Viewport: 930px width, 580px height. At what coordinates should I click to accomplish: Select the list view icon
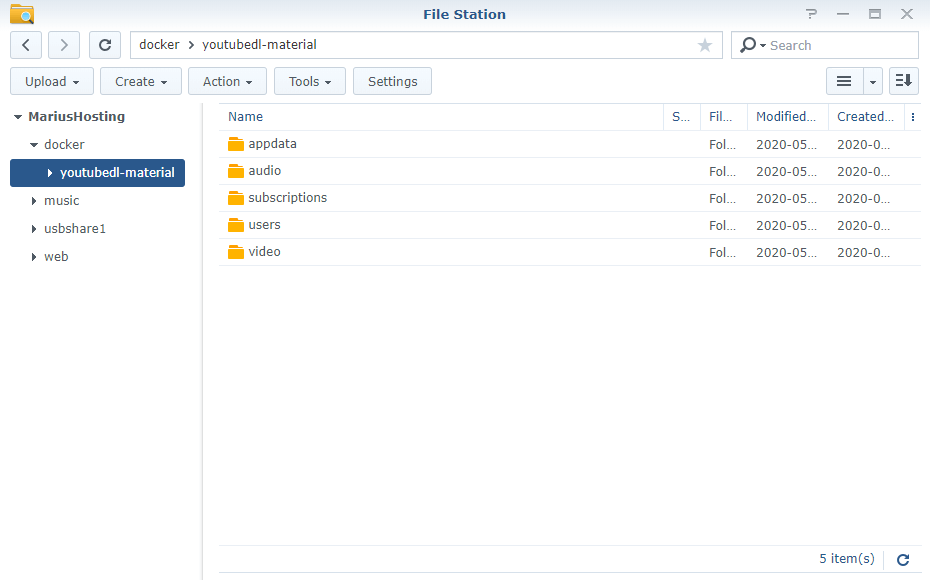(843, 81)
